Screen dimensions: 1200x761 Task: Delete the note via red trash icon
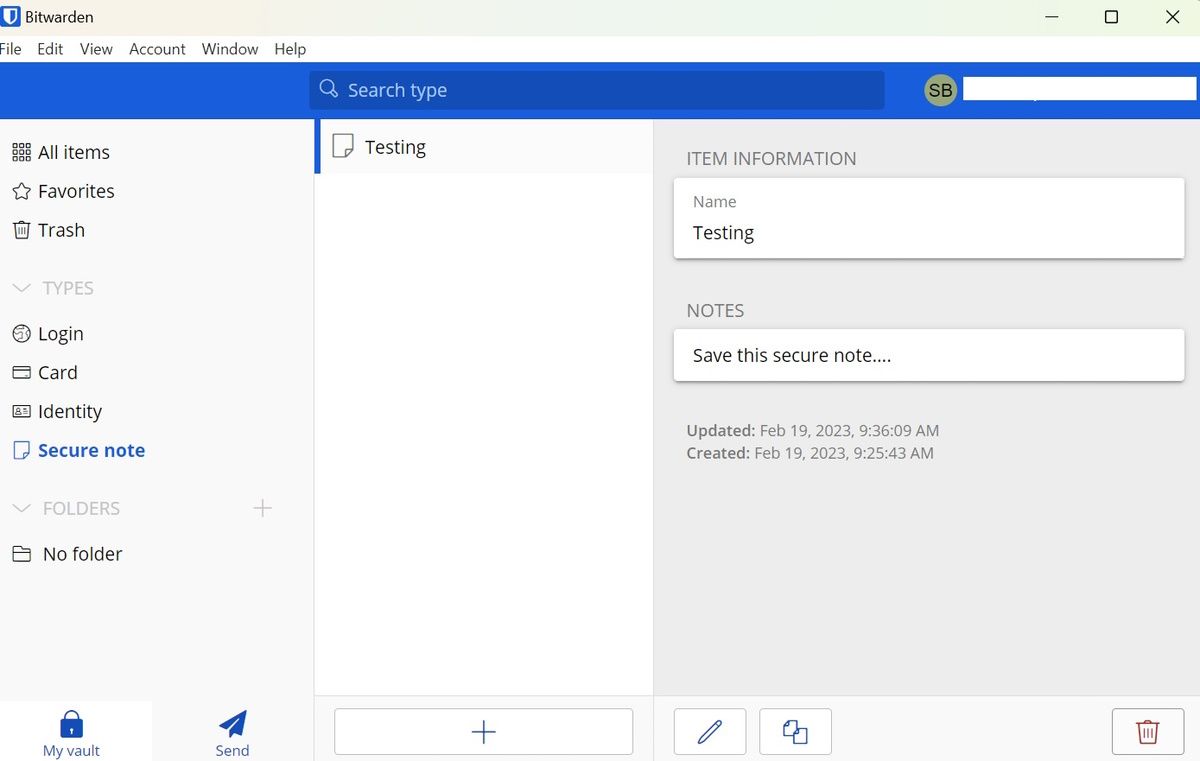click(1148, 732)
